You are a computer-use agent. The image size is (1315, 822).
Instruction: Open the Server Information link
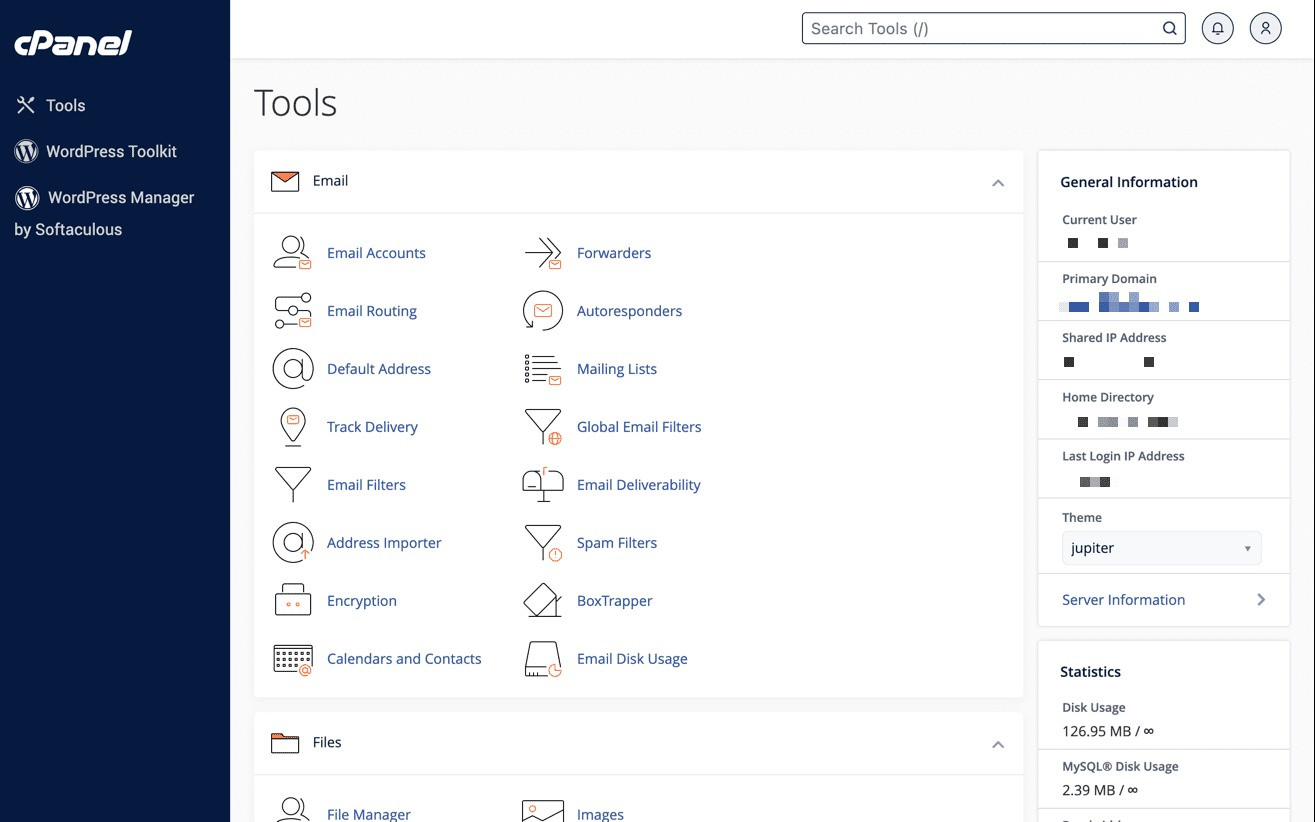click(x=1123, y=600)
